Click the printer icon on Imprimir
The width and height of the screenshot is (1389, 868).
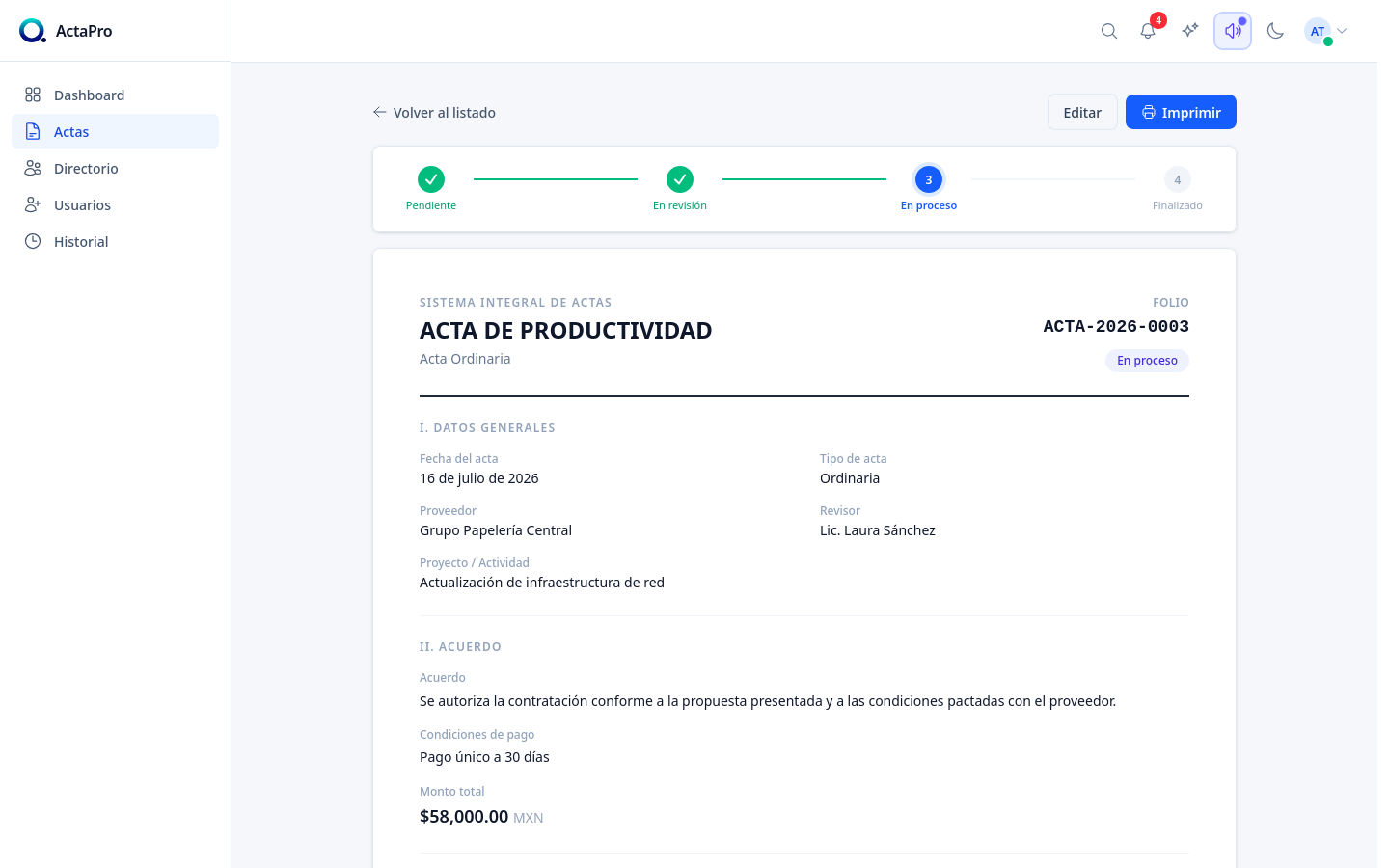tap(1149, 113)
